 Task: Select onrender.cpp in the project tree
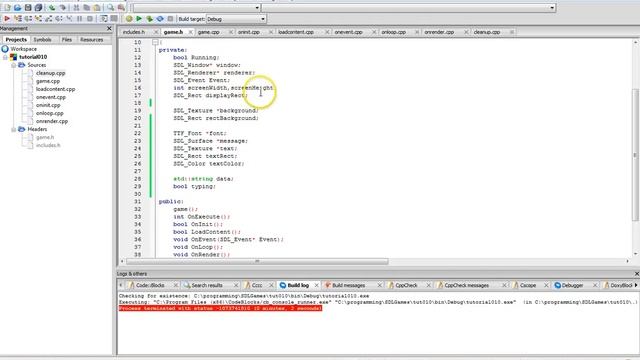52,121
